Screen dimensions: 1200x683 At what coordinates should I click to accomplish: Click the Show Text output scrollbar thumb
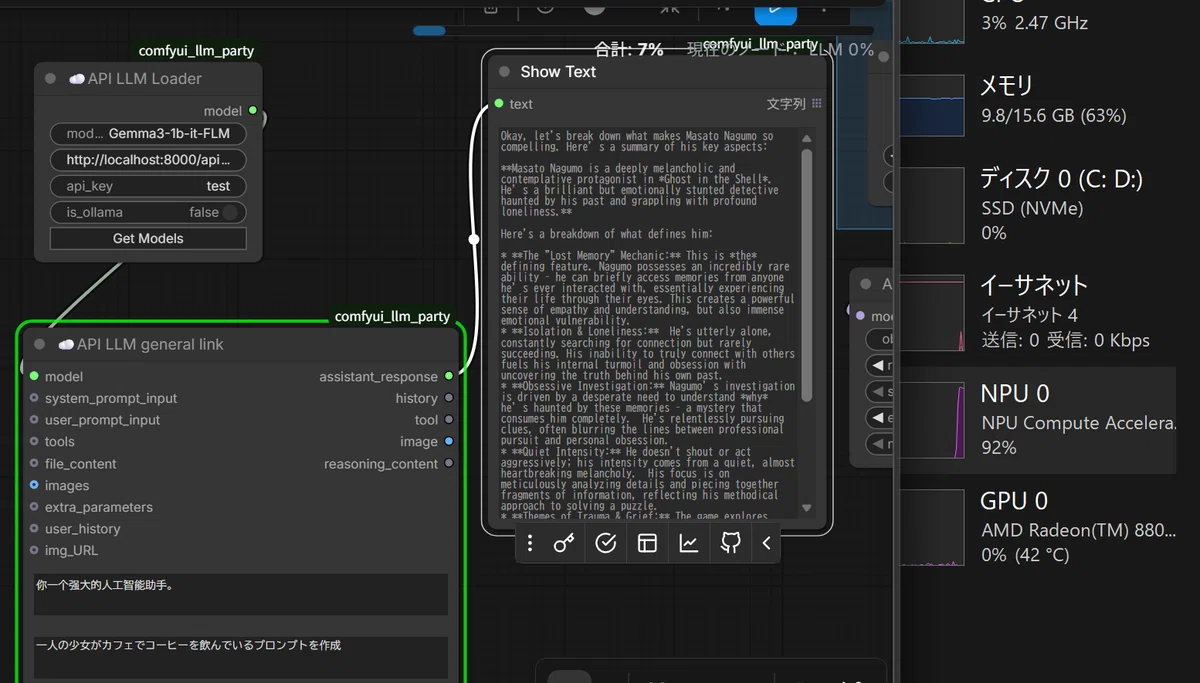(x=807, y=275)
